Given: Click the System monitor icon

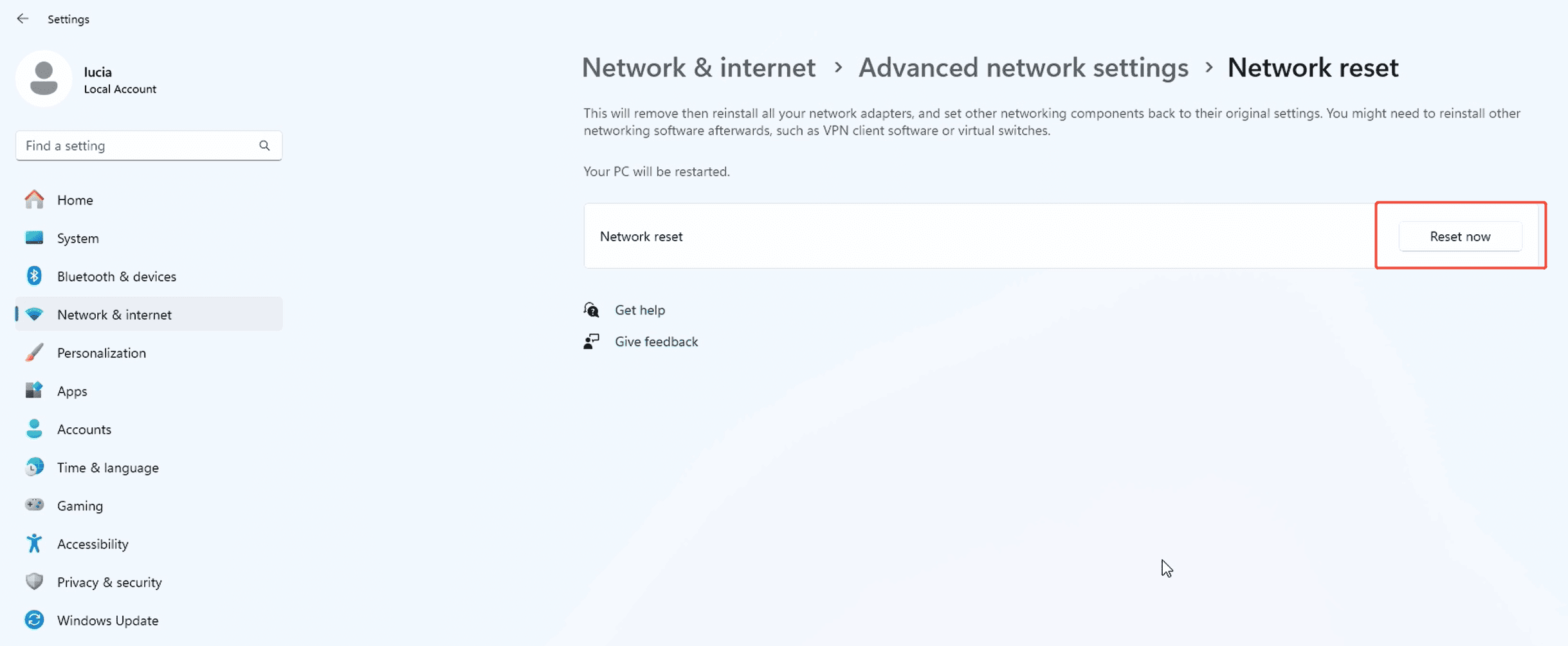Looking at the screenshot, I should (33, 237).
